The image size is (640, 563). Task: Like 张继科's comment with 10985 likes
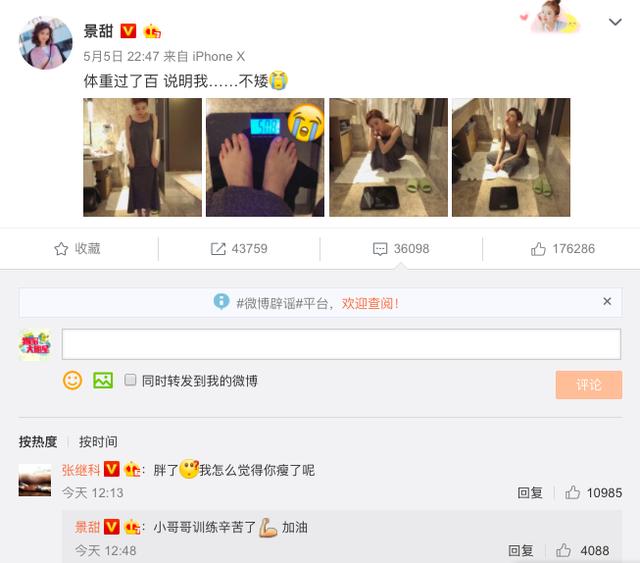[x=572, y=493]
